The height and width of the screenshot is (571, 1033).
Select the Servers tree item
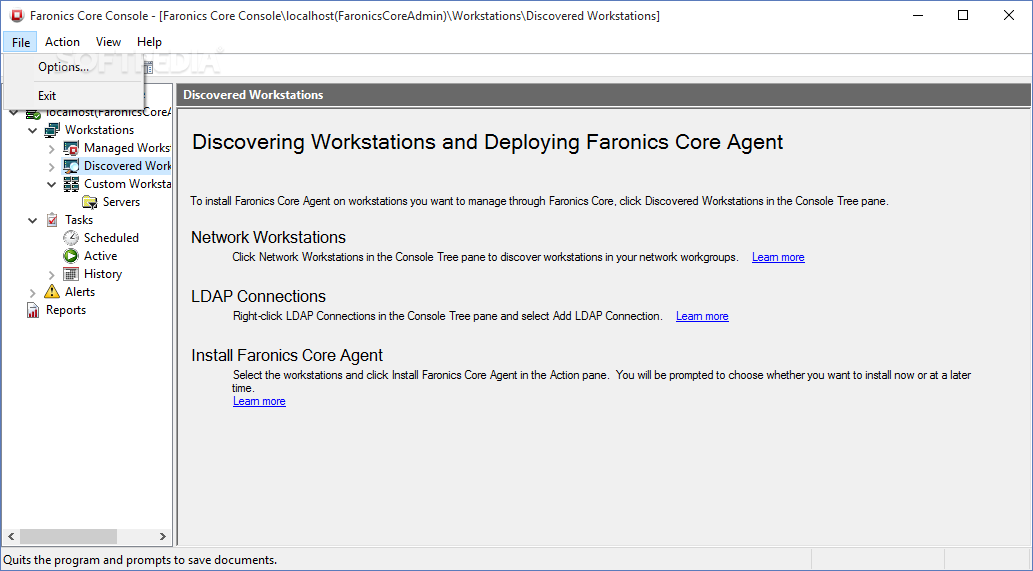click(121, 202)
